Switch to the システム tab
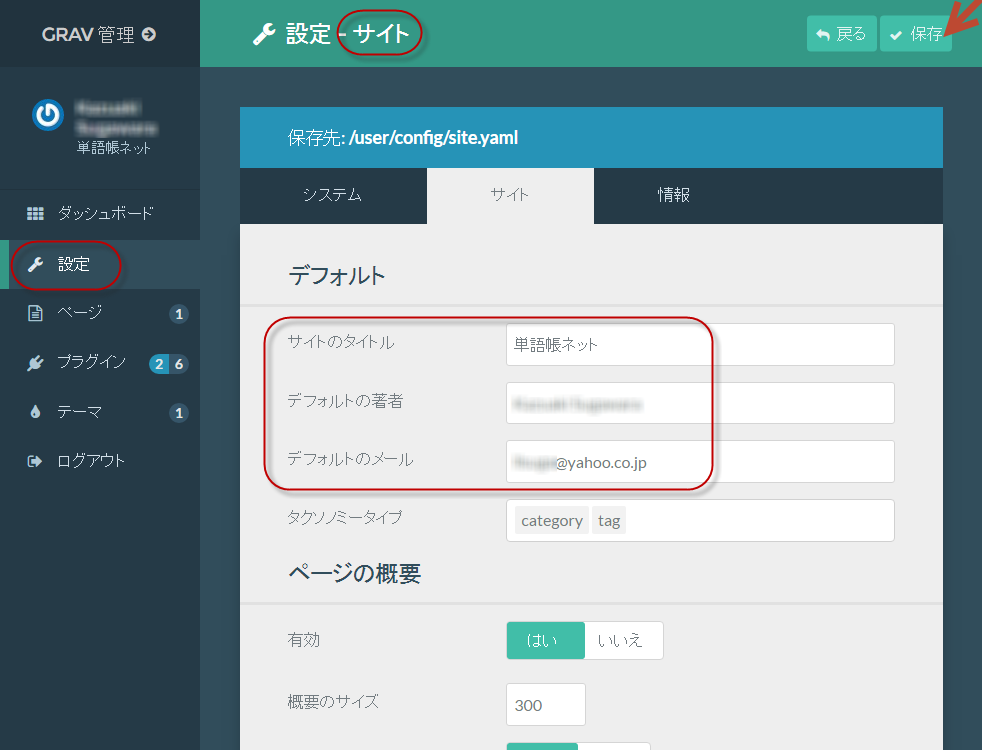Image resolution: width=982 pixels, height=750 pixels. (x=332, y=196)
